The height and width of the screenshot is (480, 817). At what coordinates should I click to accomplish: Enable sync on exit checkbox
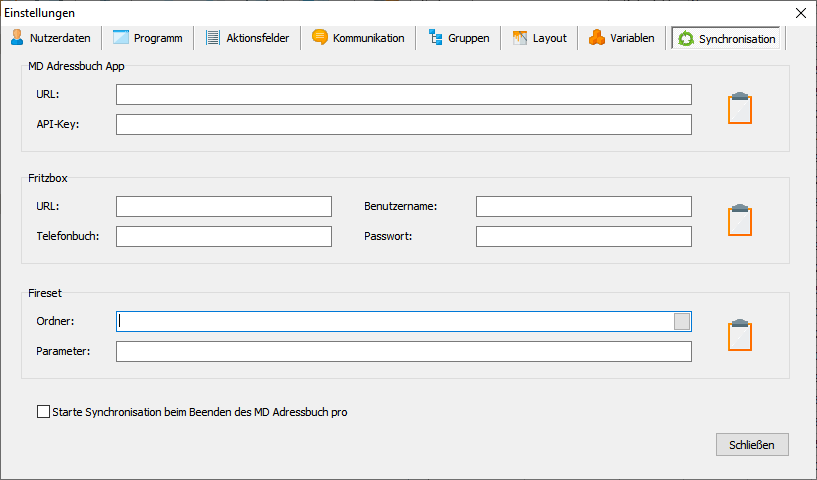coord(43,411)
